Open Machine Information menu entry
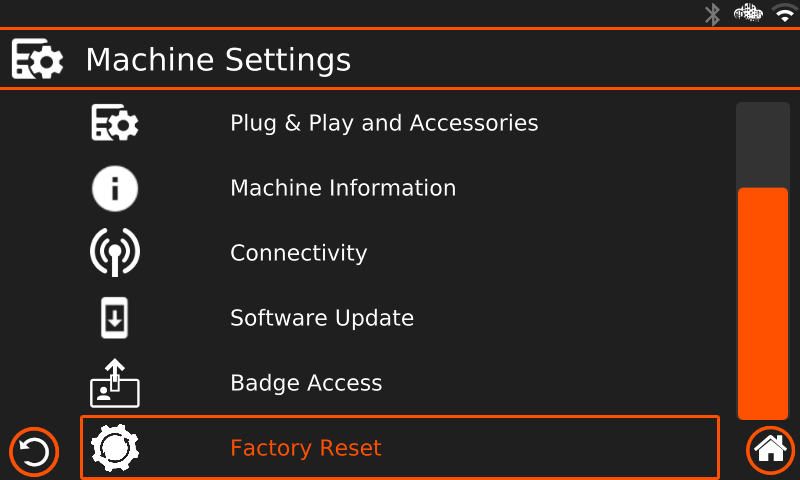 click(x=400, y=188)
